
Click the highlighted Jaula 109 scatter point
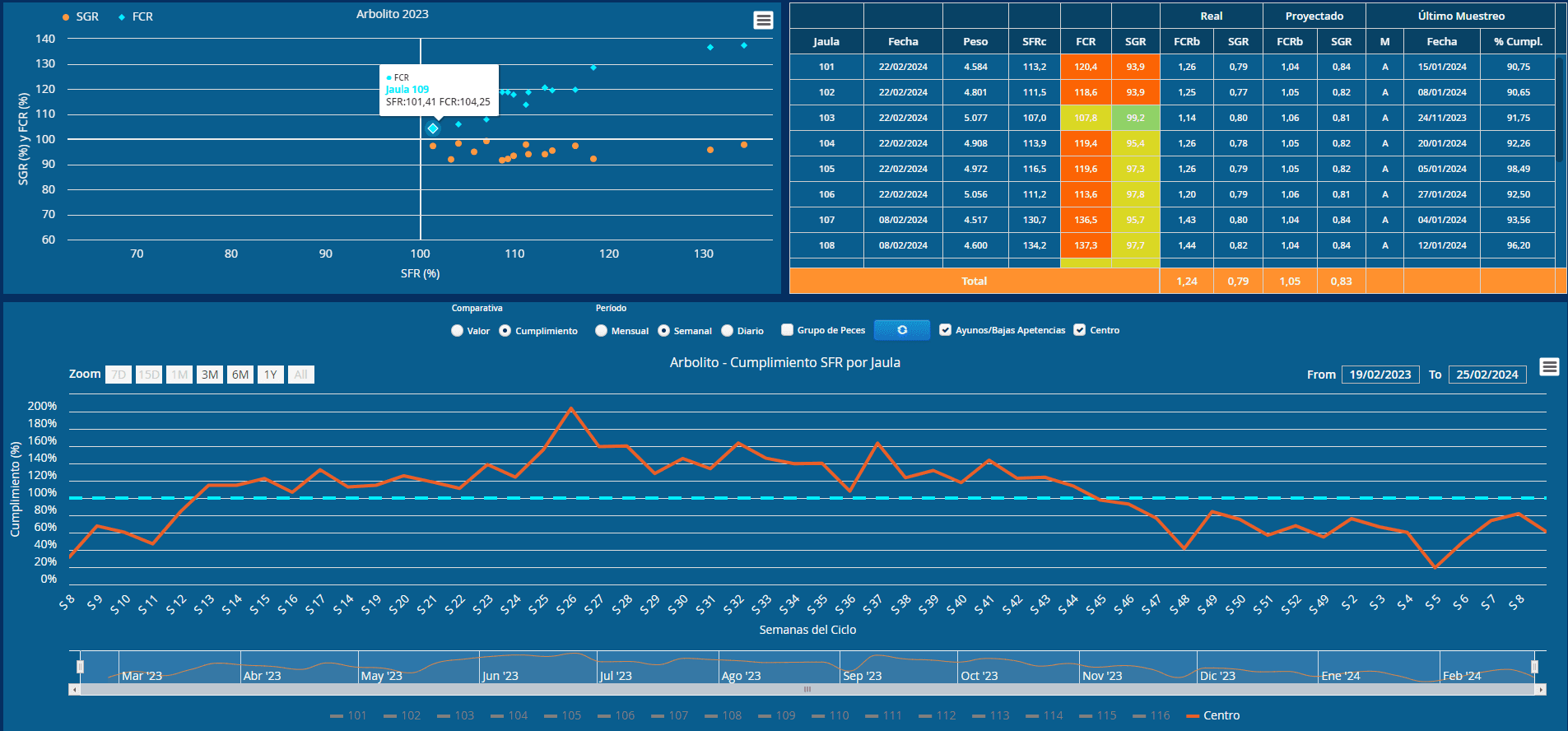coord(433,128)
